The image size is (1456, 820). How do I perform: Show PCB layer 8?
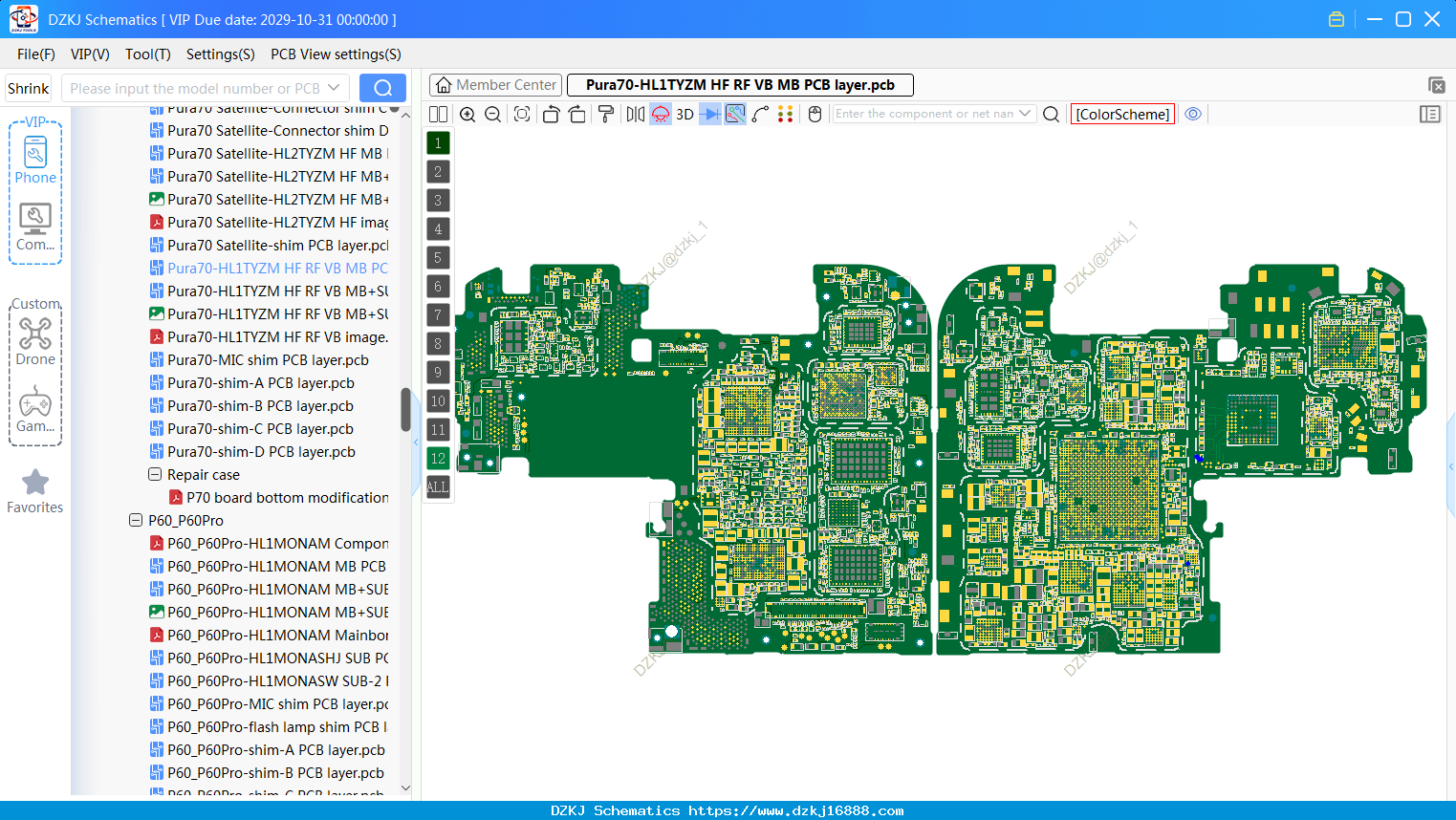[x=438, y=344]
